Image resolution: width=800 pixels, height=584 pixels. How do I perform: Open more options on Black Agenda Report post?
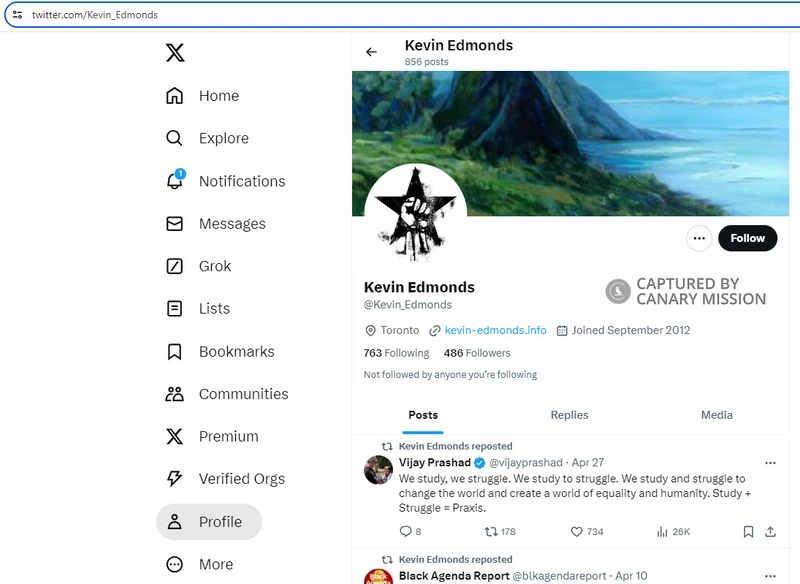[770, 576]
